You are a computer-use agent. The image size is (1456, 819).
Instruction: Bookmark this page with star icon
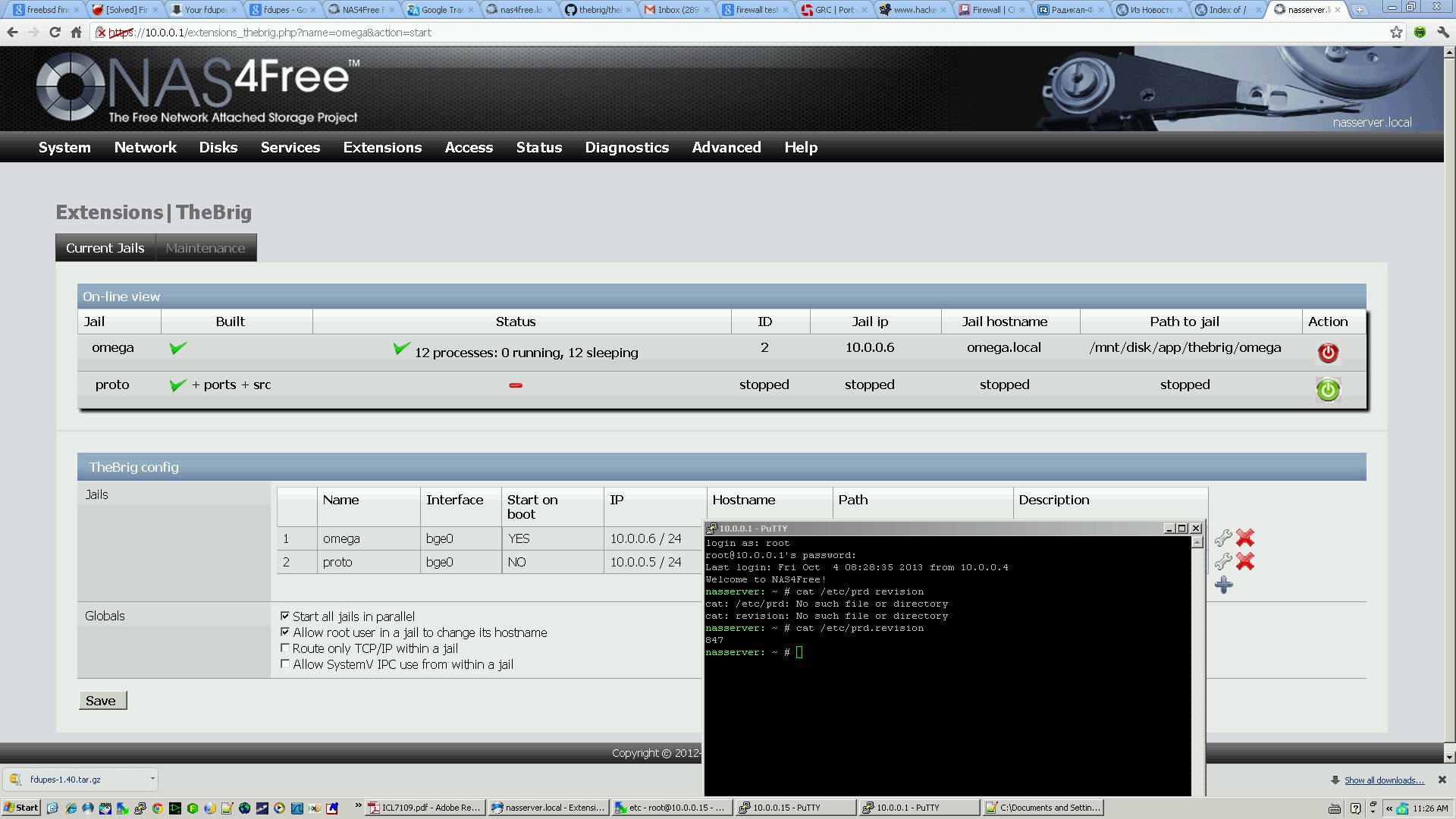1396,32
